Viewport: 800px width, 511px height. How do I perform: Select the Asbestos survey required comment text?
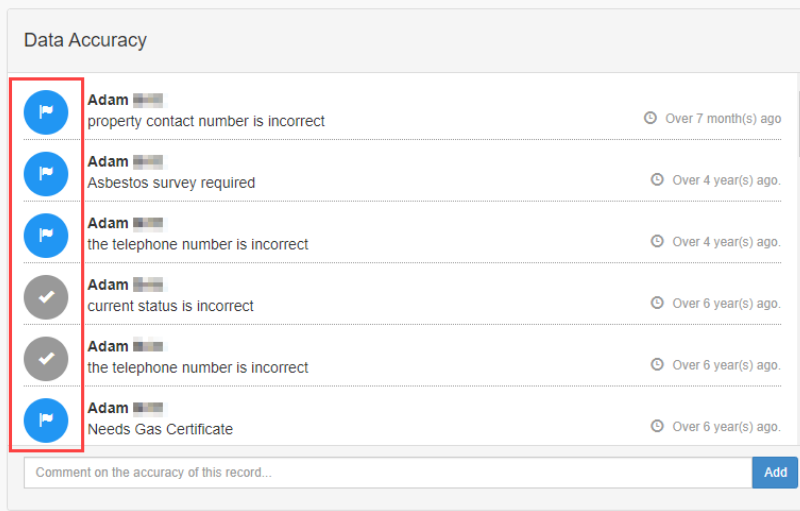click(x=171, y=183)
